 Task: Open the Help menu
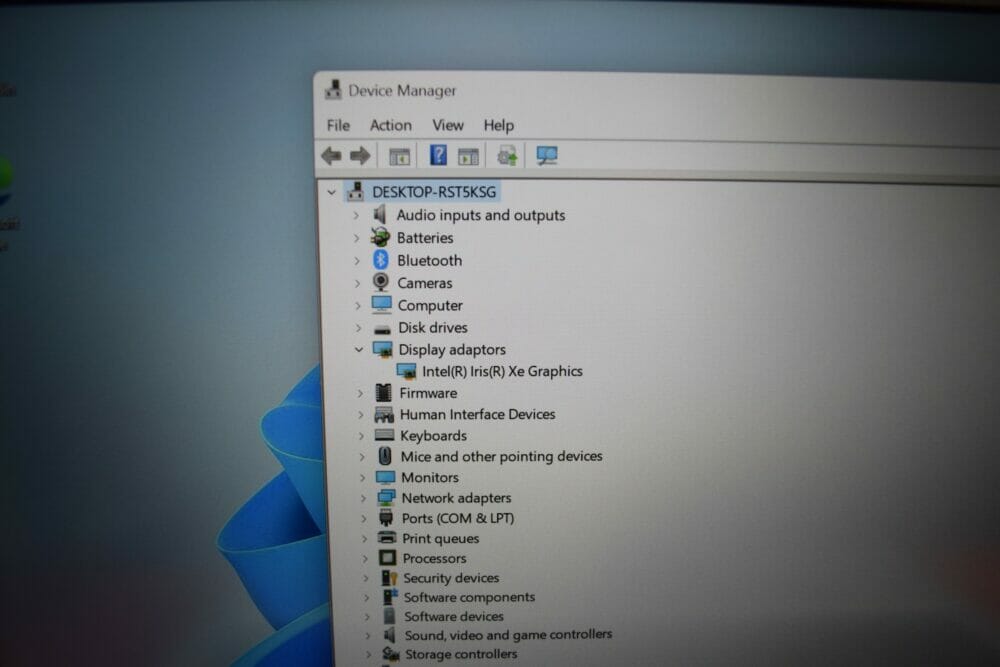[498, 126]
